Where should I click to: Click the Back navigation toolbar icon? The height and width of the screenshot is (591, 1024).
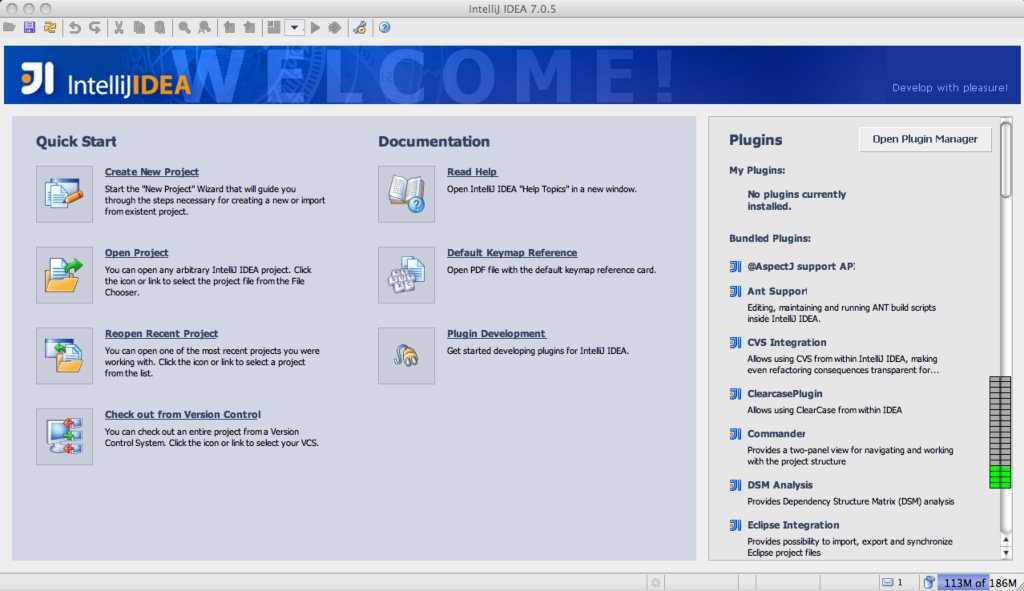229,27
